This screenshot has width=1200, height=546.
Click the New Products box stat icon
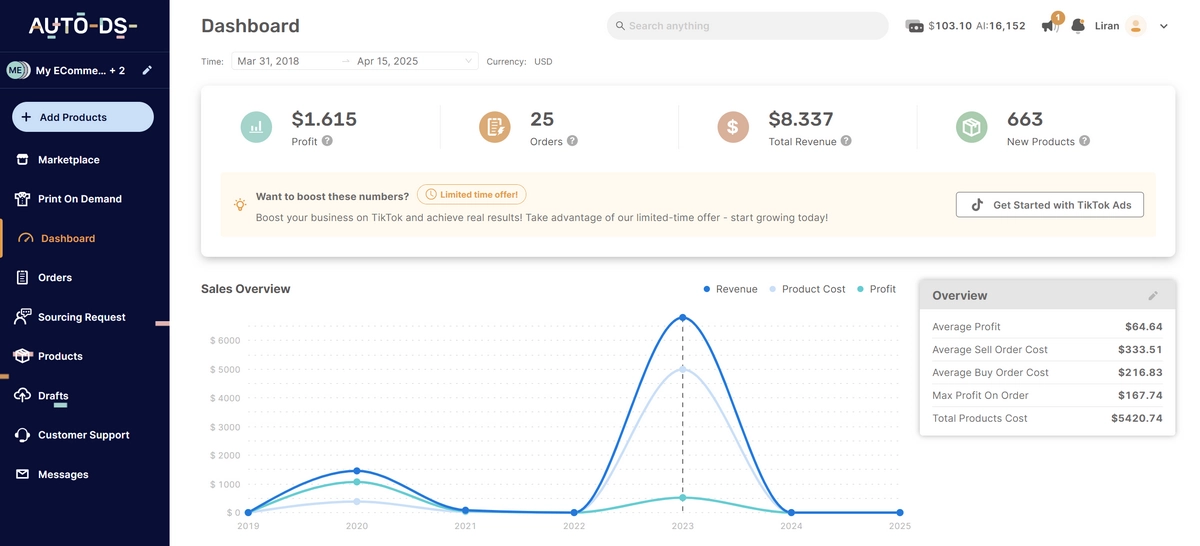point(971,127)
